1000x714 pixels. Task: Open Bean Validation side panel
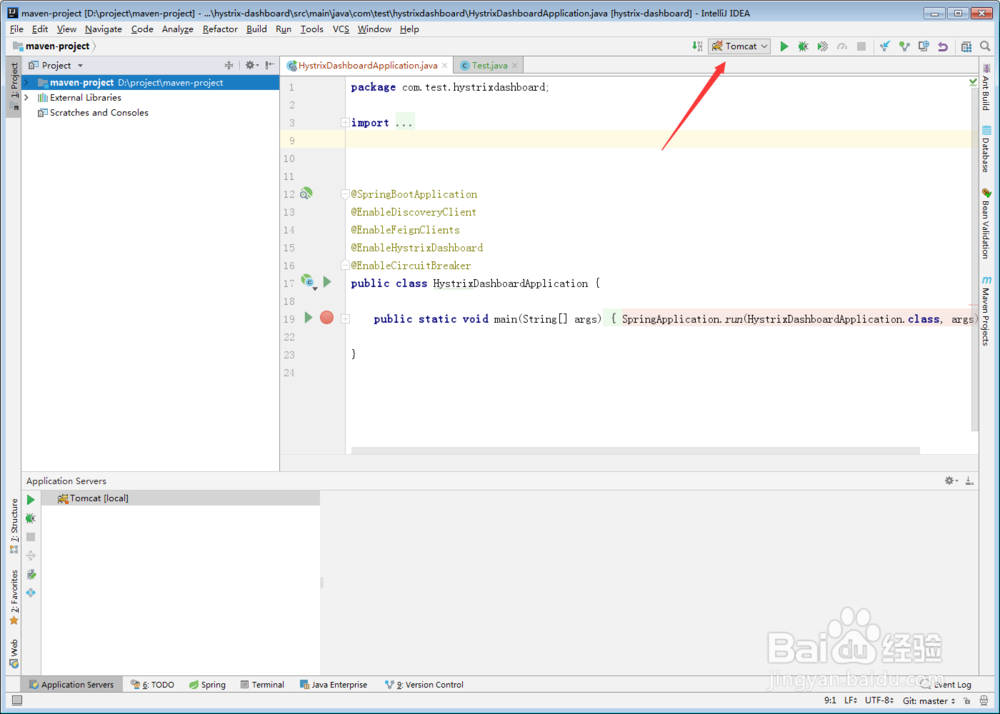coord(986,223)
